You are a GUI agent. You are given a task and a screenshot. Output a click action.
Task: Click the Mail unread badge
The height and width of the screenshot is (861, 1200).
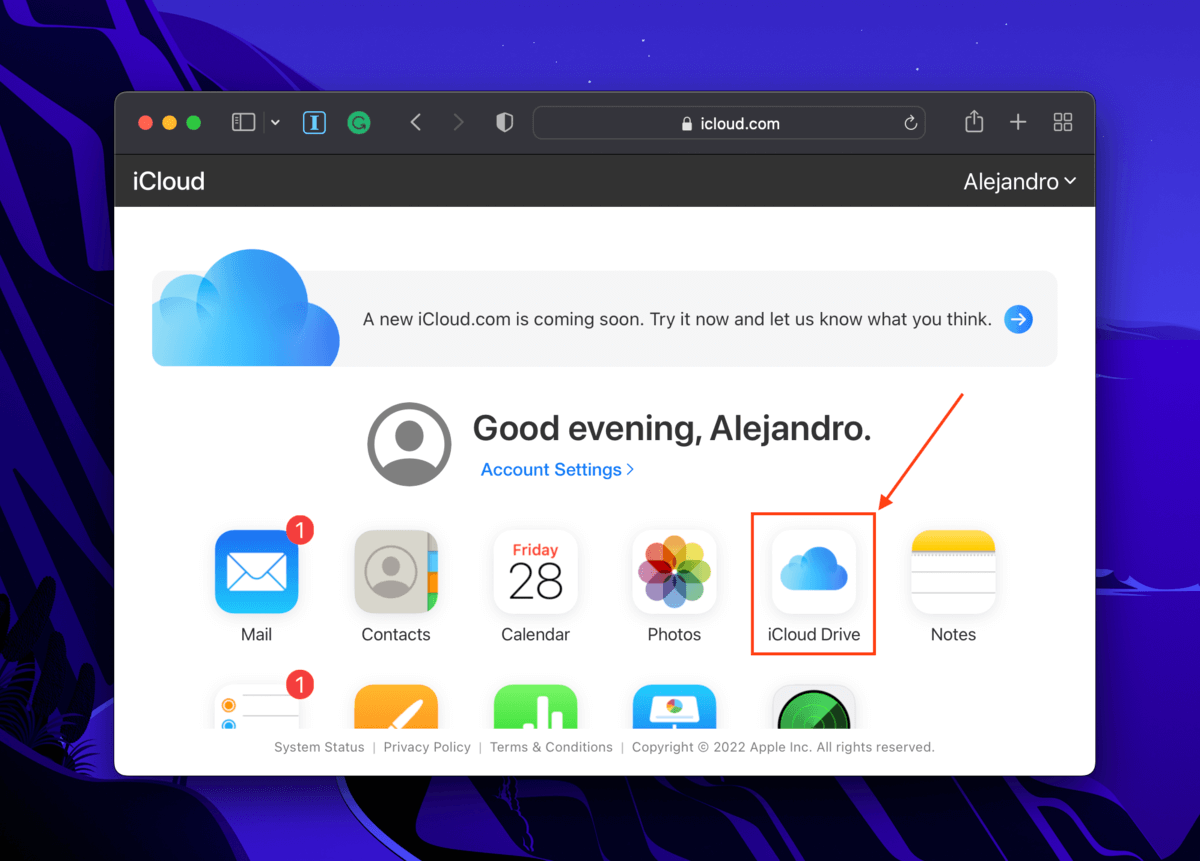(300, 530)
